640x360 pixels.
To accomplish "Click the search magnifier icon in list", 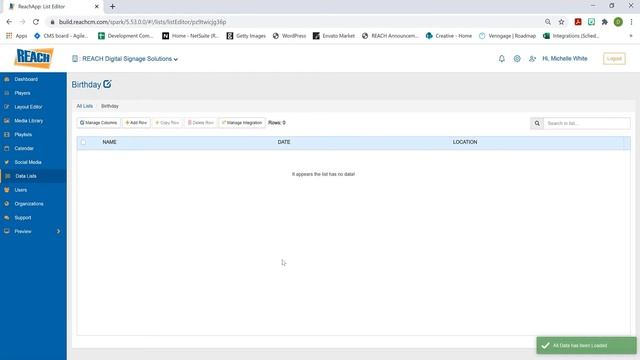I will pyautogui.click(x=537, y=123).
